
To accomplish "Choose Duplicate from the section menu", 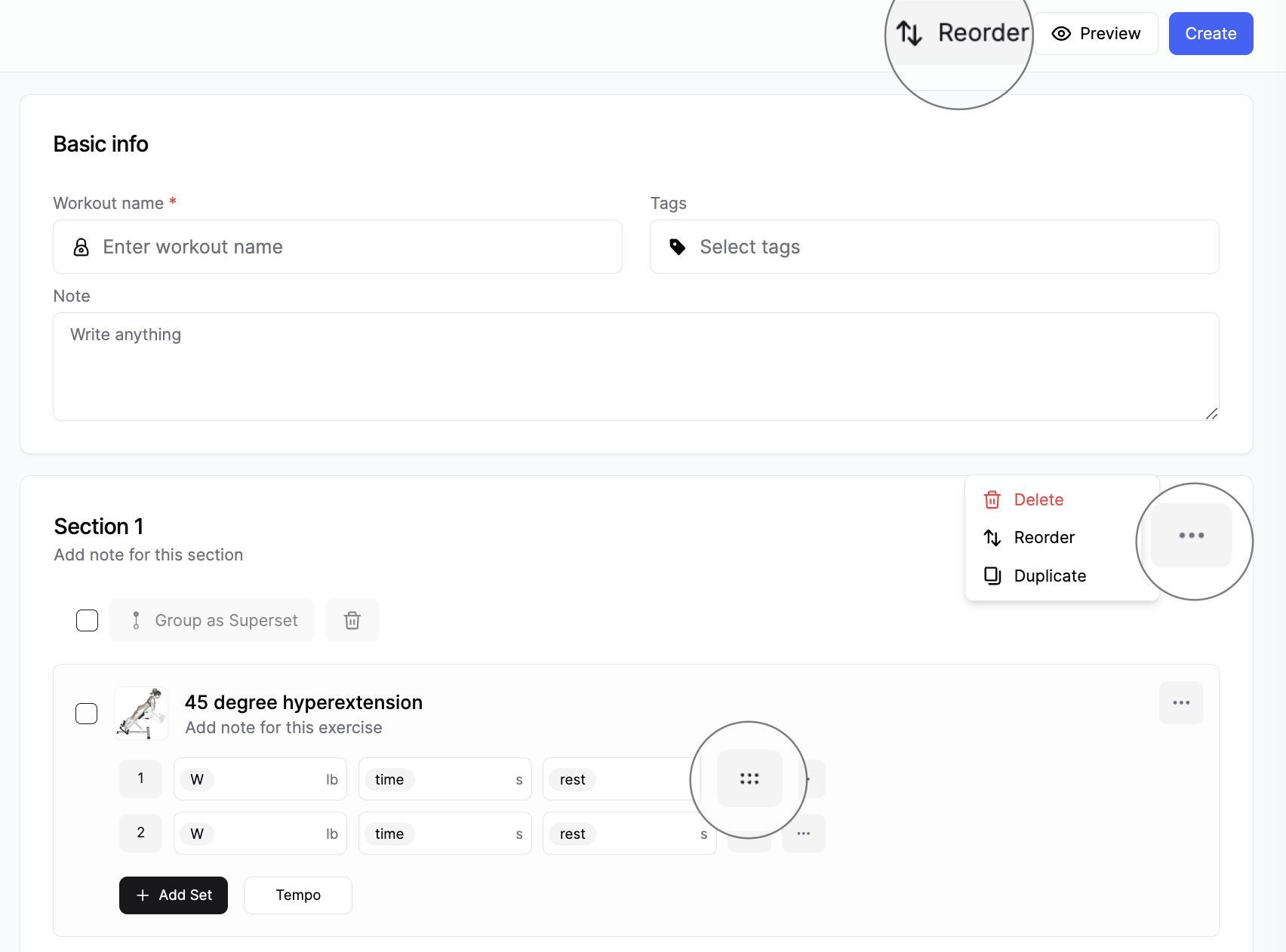I will [x=1049, y=576].
